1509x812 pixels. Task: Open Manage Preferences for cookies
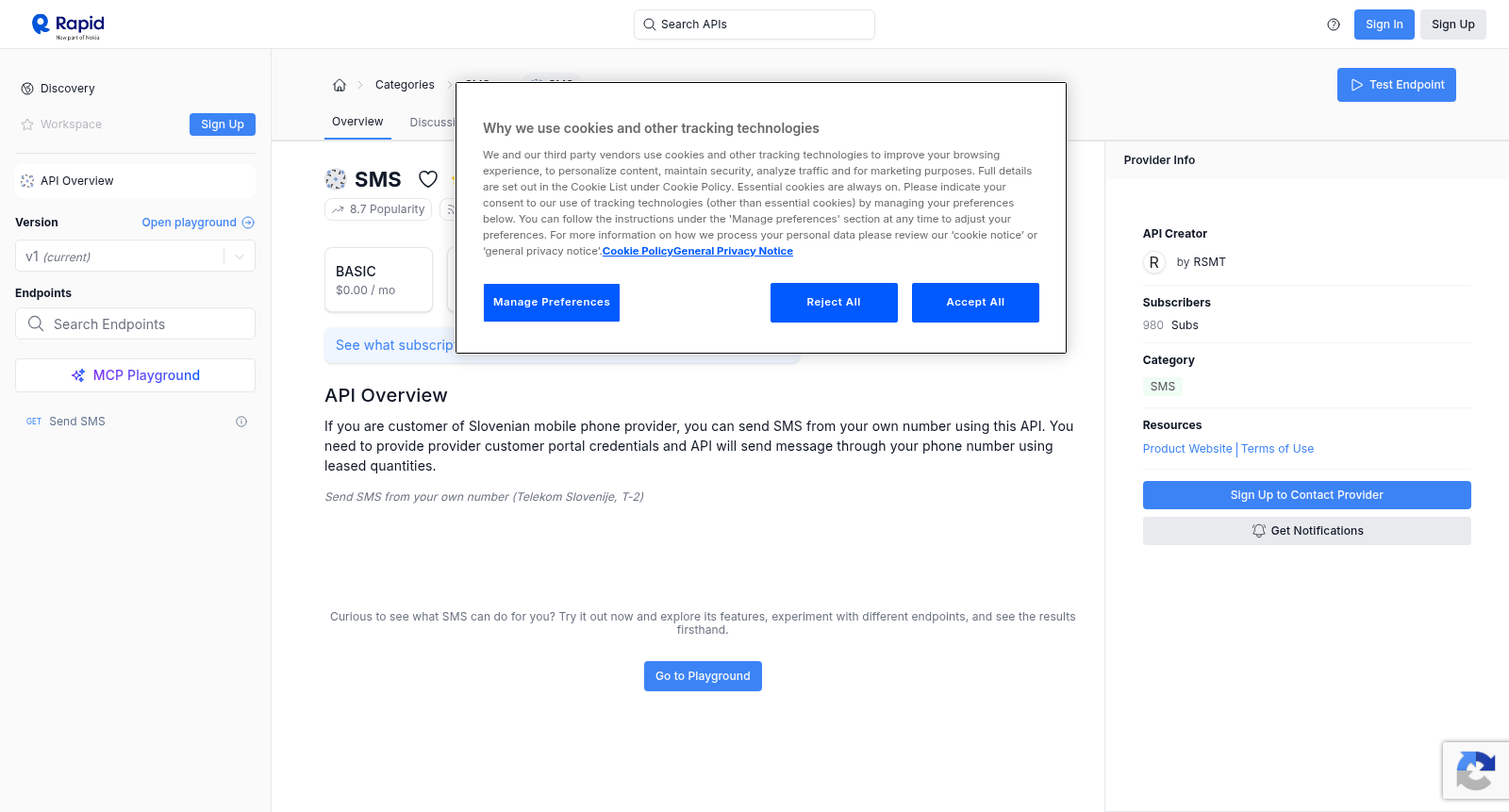552,303
